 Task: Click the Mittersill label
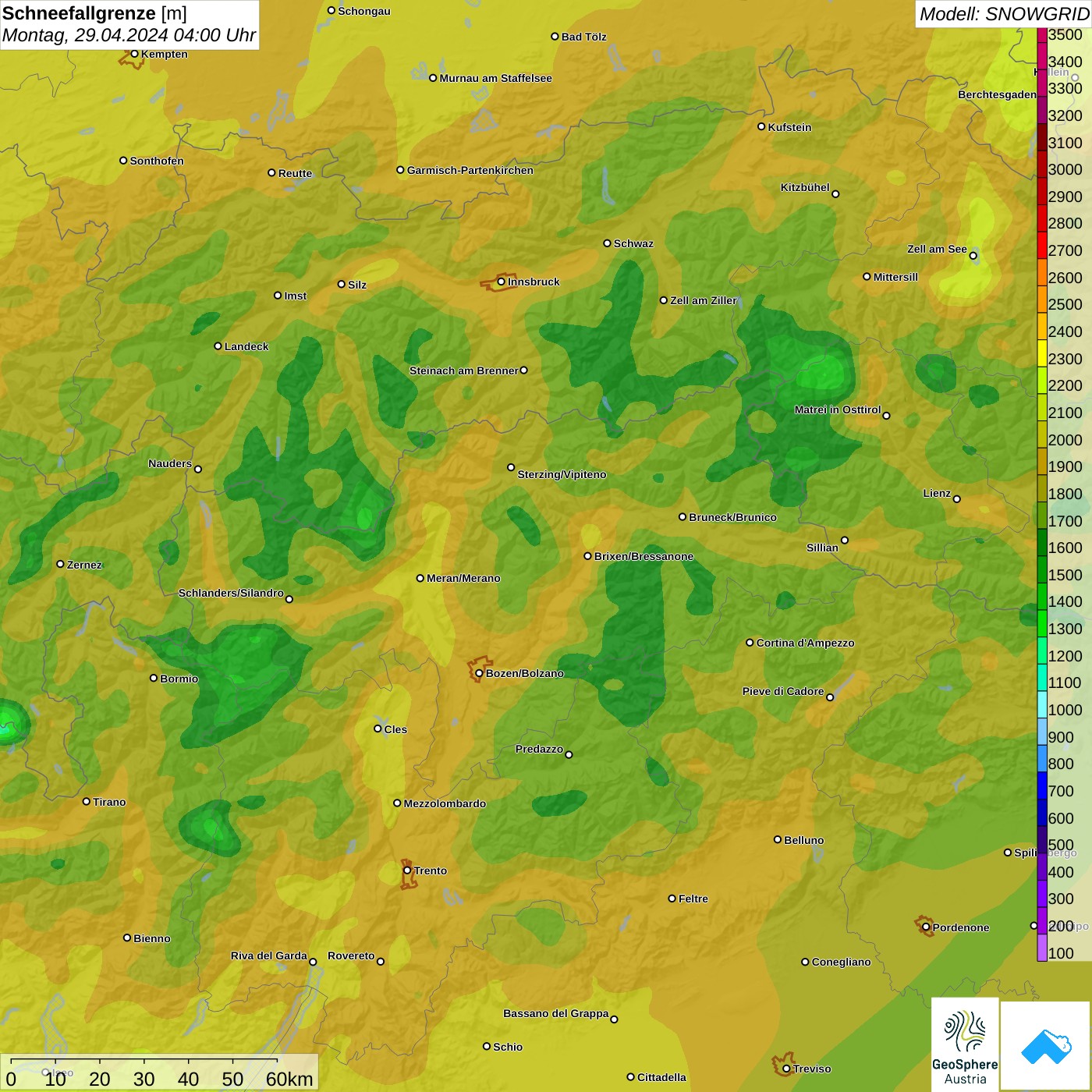(x=895, y=277)
